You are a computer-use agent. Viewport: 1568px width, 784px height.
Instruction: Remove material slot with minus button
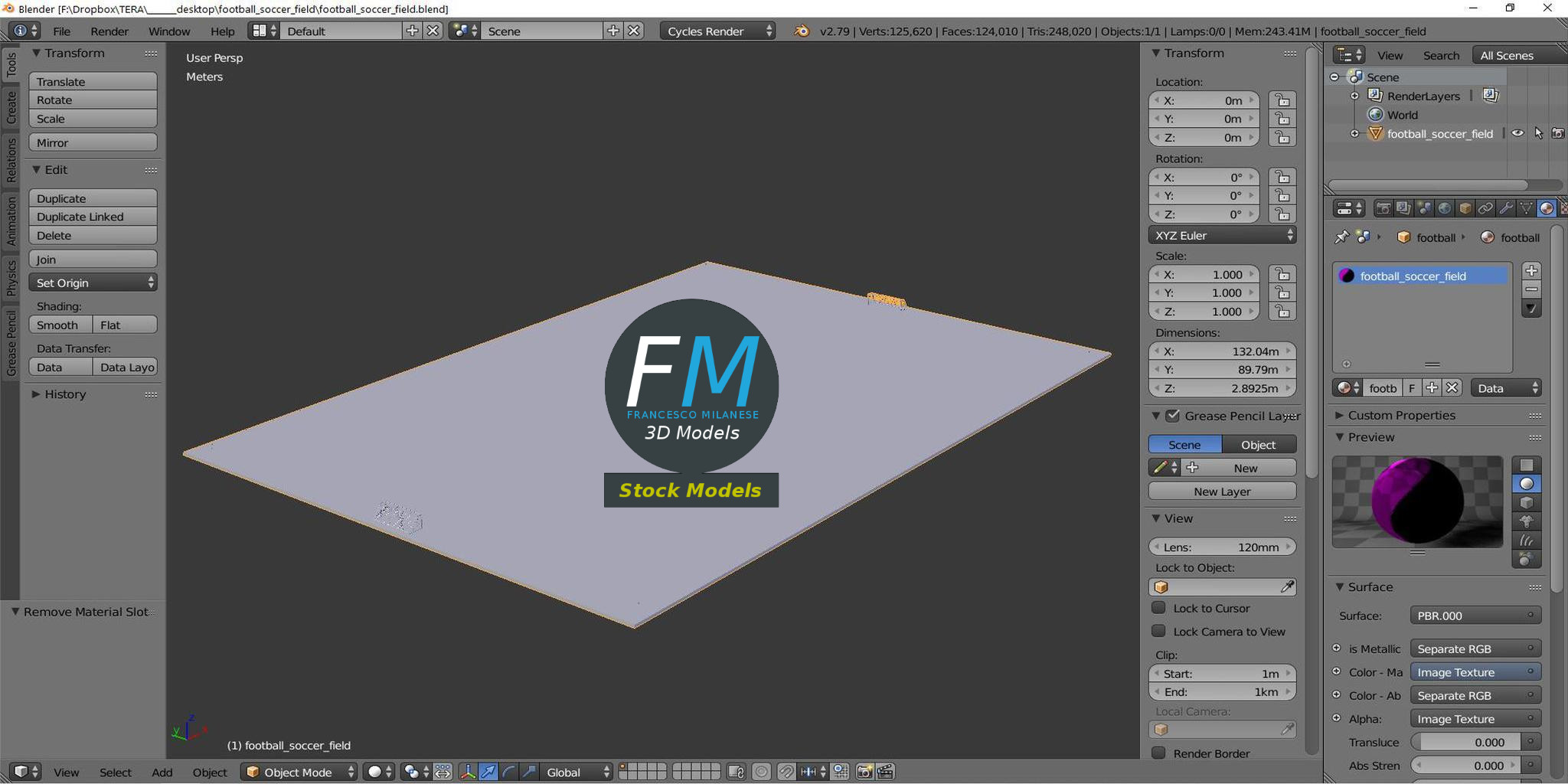click(x=1531, y=289)
